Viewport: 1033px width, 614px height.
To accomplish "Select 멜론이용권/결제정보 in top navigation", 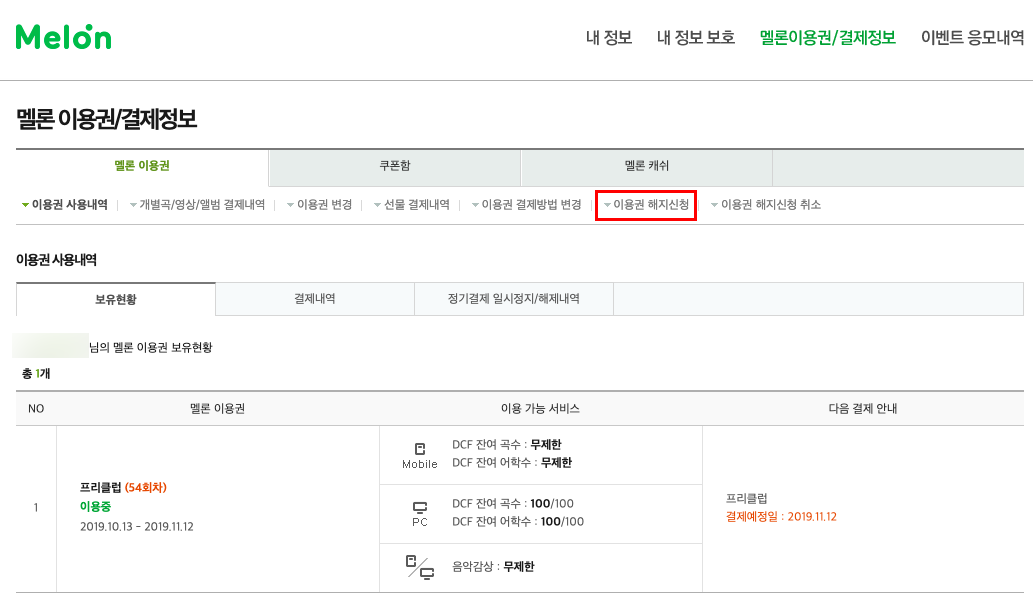I will pos(827,38).
